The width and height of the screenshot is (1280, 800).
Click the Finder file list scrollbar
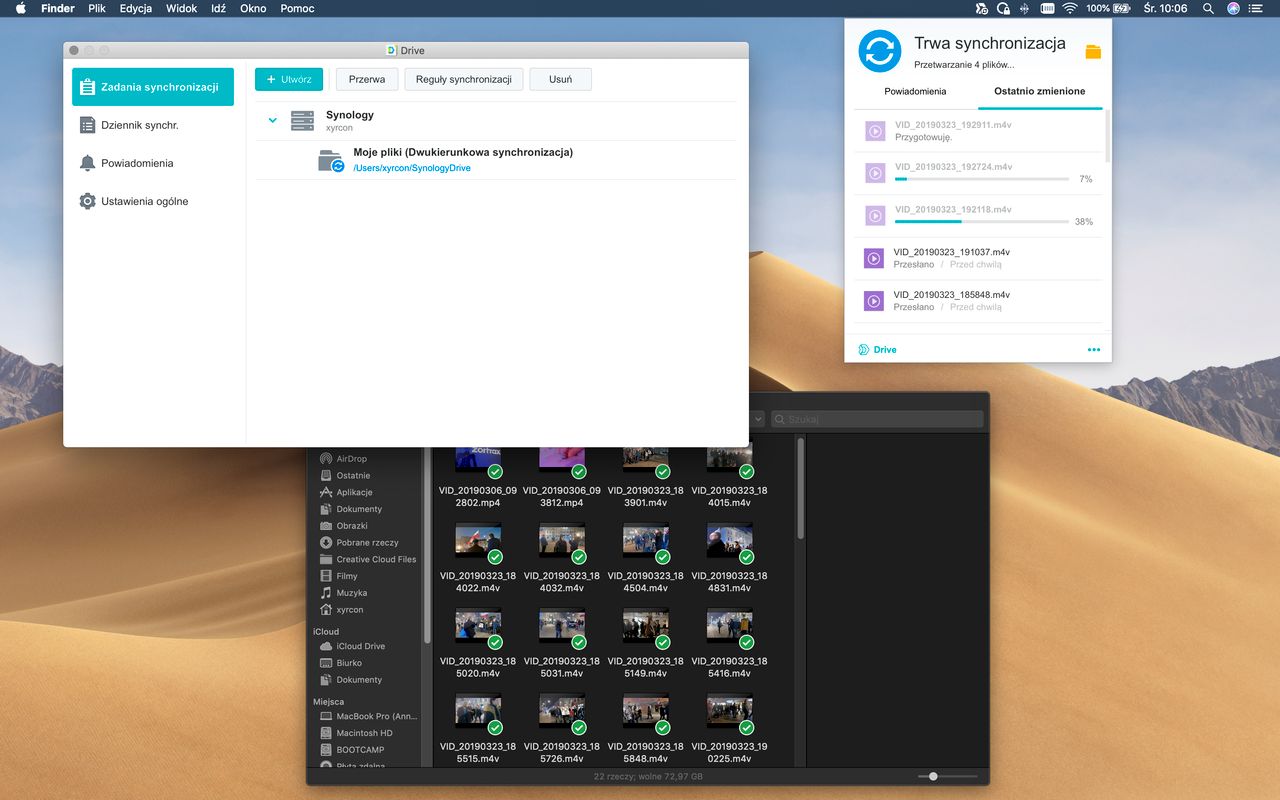pos(800,488)
